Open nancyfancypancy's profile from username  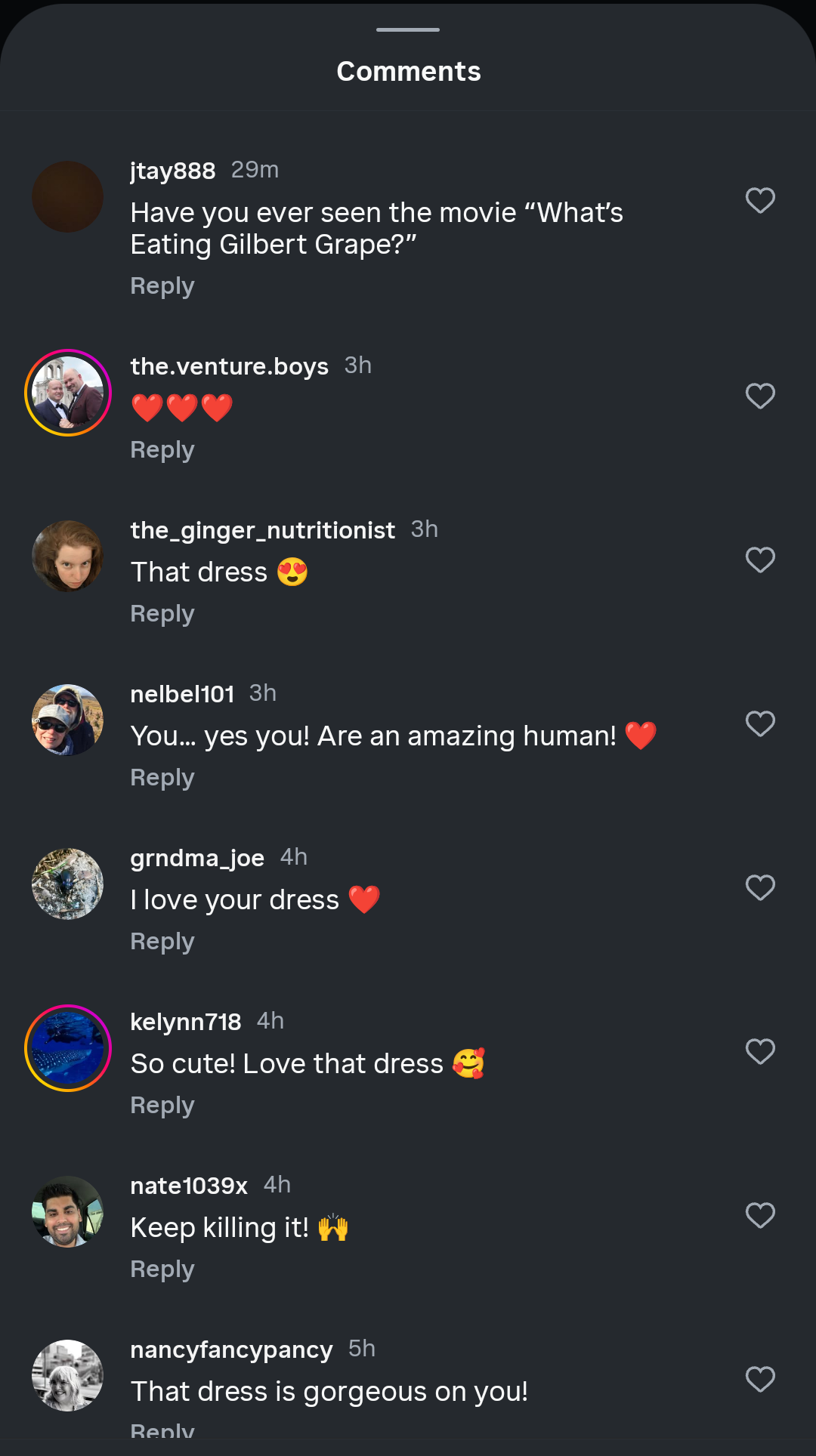click(x=231, y=1350)
